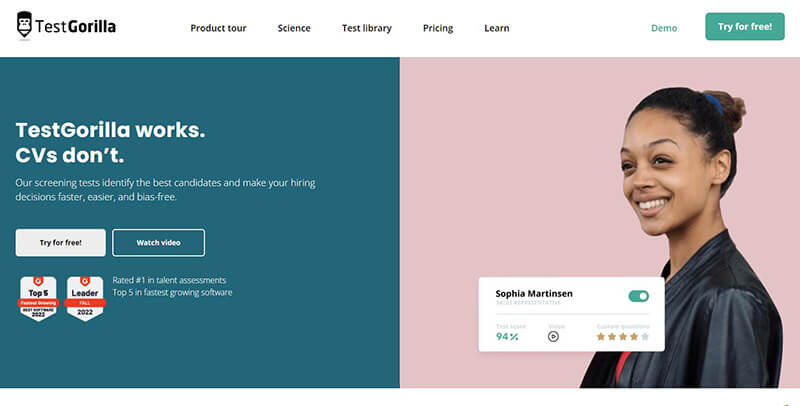The image size is (800, 406).
Task: Play the candidate video icon in card
Action: point(553,337)
